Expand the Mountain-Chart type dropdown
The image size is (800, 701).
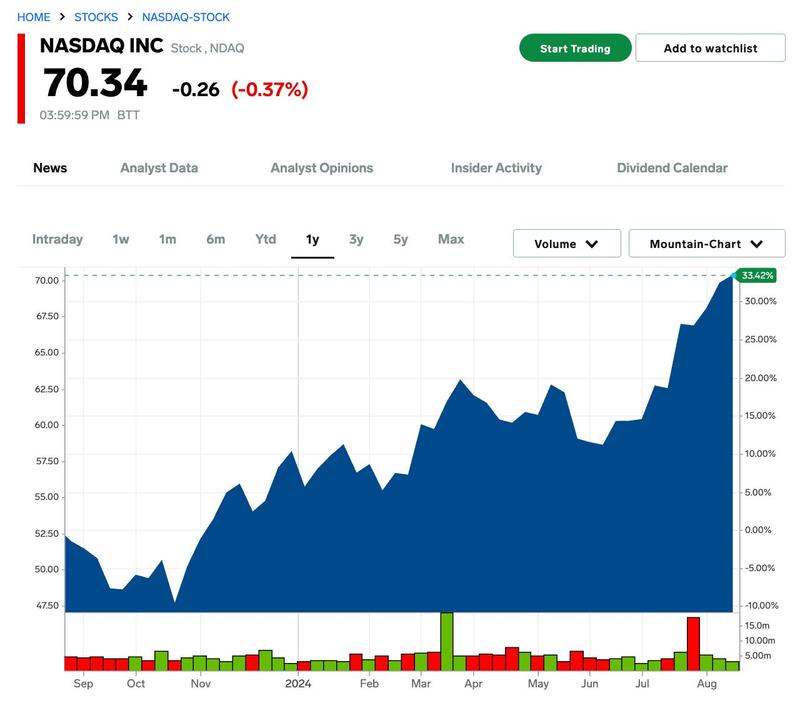click(706, 244)
